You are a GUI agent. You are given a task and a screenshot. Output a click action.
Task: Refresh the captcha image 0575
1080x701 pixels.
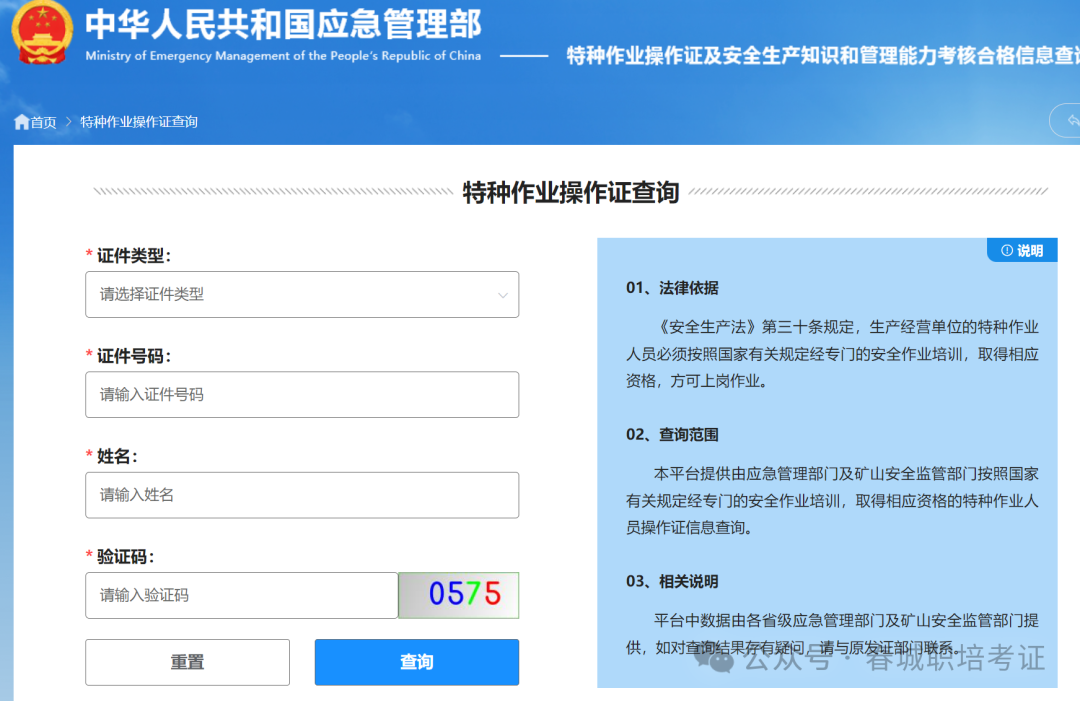coord(459,595)
